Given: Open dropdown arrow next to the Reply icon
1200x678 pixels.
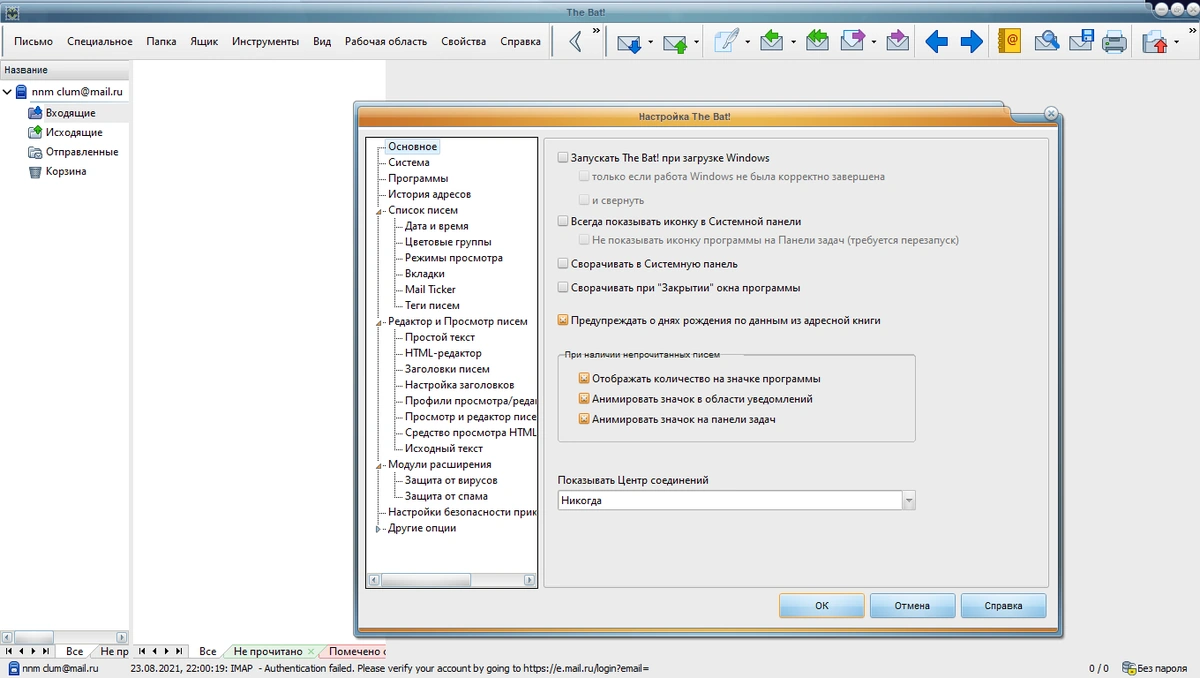Looking at the screenshot, I should click(793, 43).
